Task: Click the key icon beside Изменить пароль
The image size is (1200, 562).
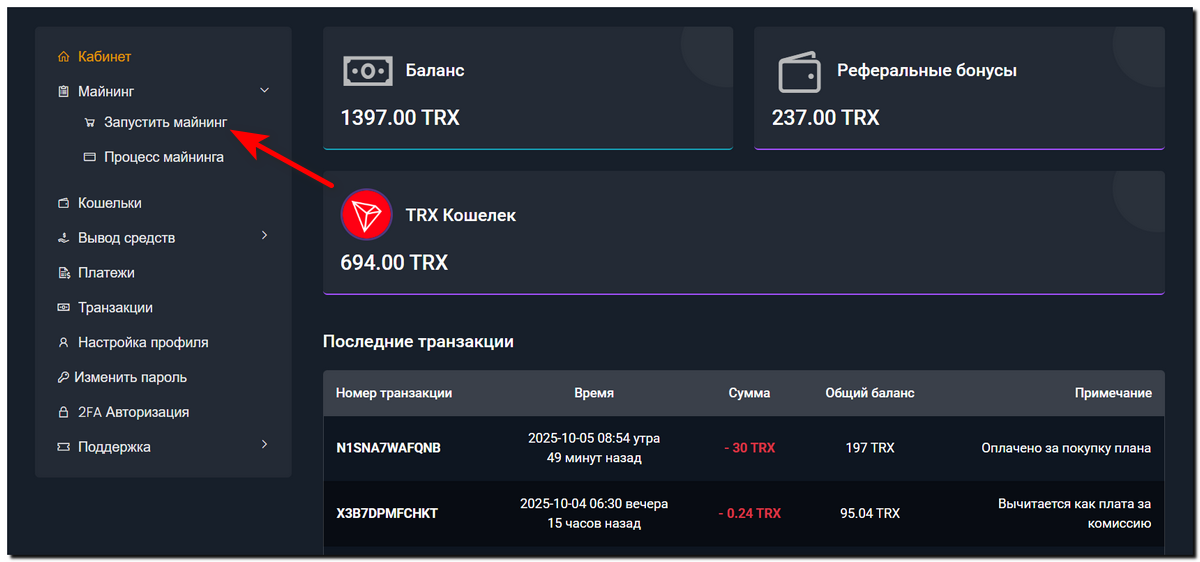Action: click(x=64, y=377)
